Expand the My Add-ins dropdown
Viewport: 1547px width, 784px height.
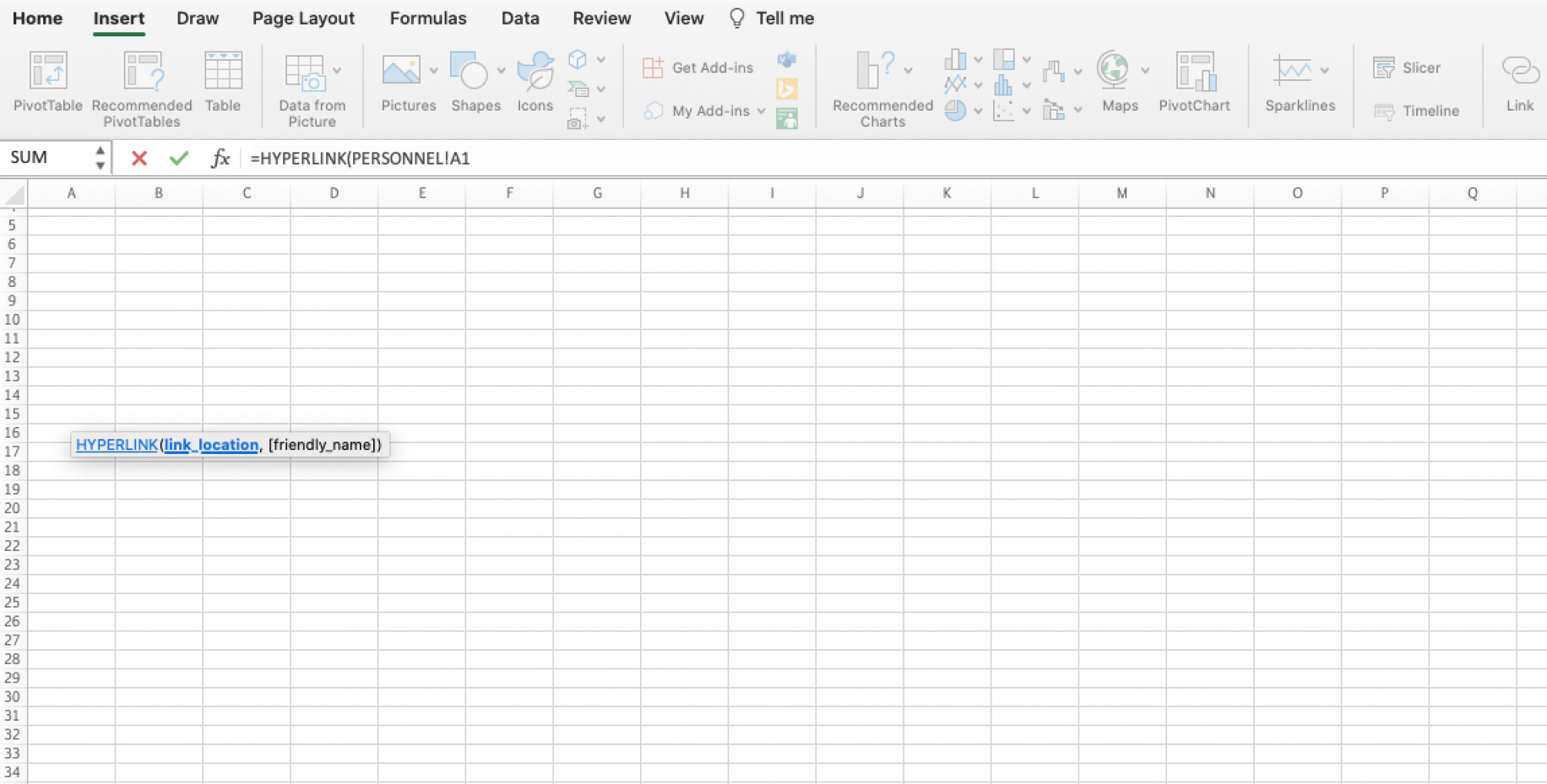tap(761, 111)
